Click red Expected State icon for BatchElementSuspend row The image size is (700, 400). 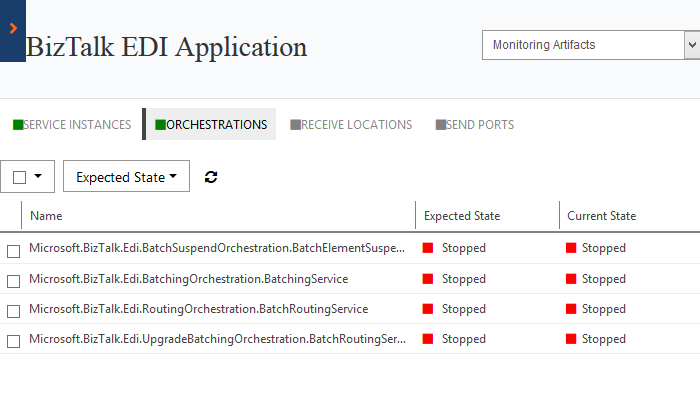coord(428,248)
